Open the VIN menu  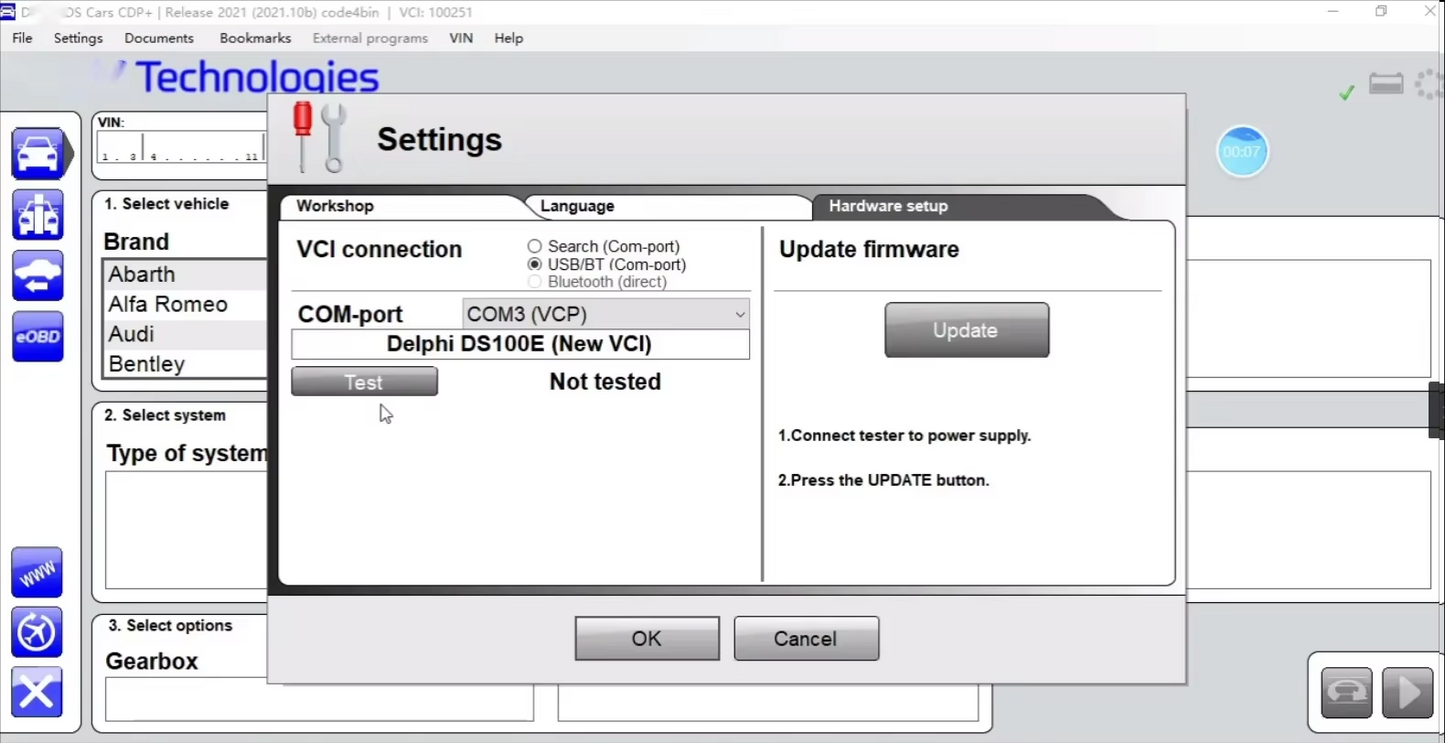coord(461,38)
